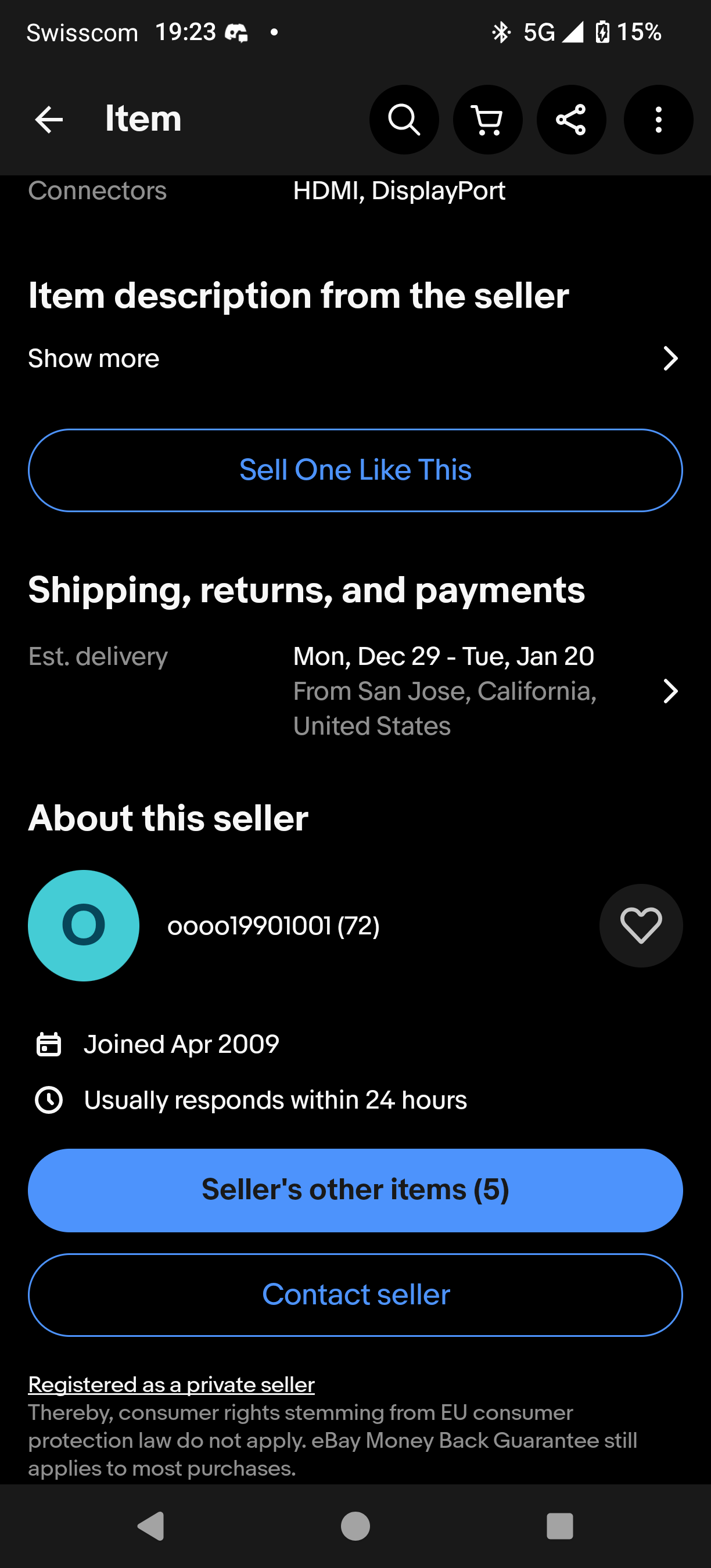Expand estimated delivery details chevron
Screen dimensions: 711x1568
pos(670,691)
